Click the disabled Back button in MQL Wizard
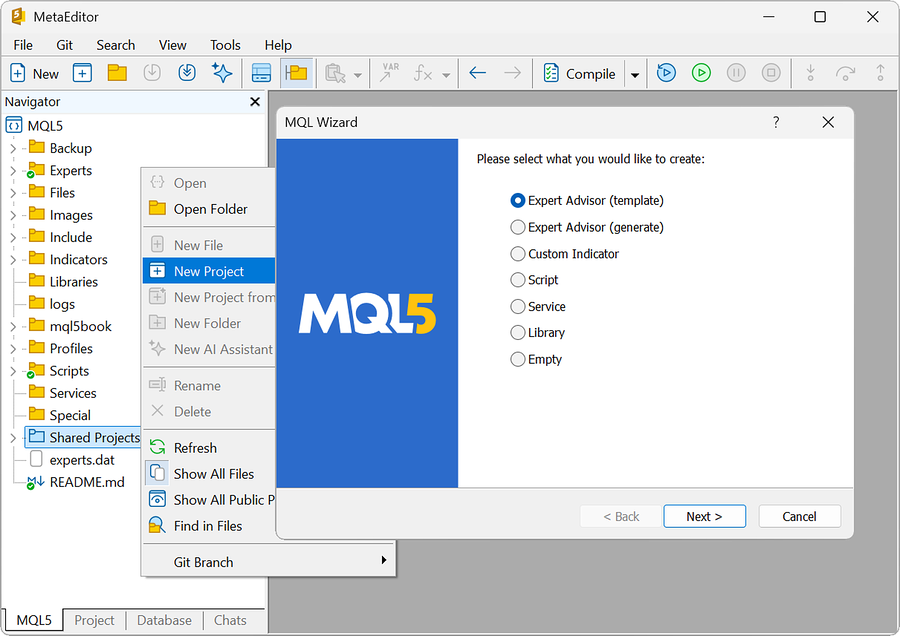 [621, 517]
